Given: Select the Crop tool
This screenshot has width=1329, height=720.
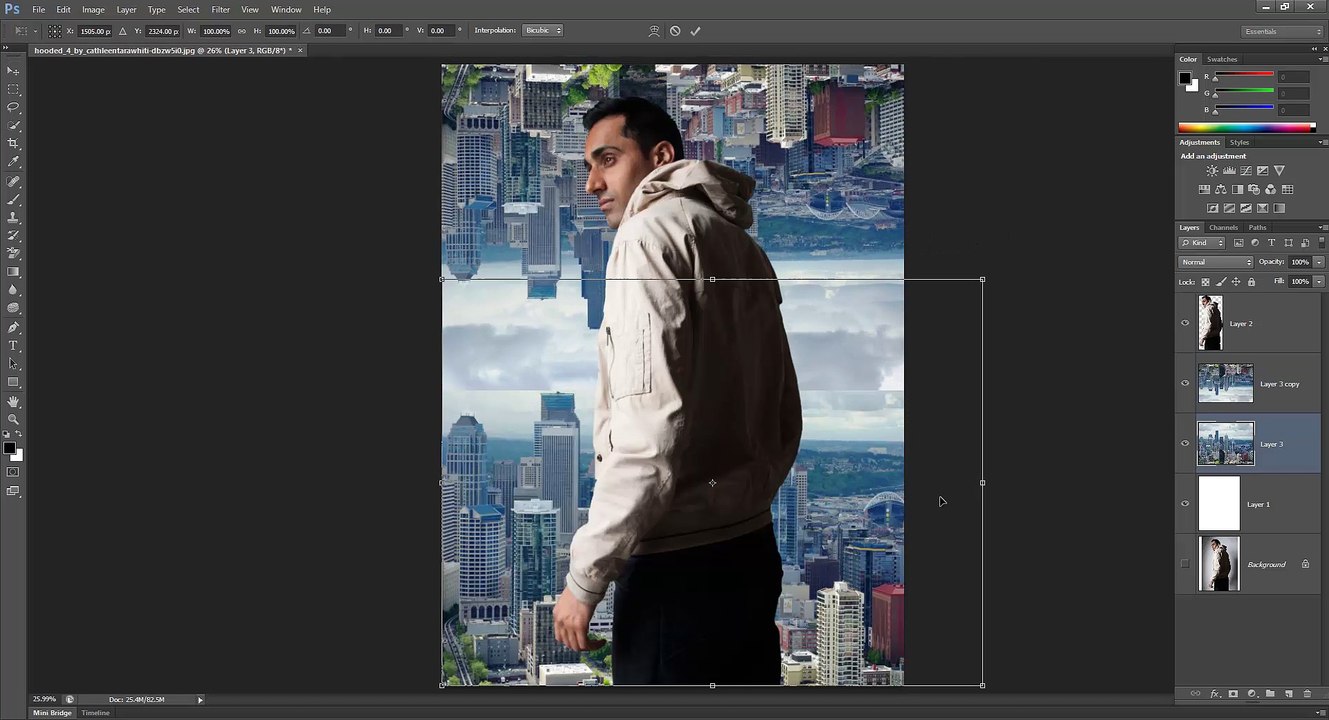Looking at the screenshot, I should (x=13, y=143).
